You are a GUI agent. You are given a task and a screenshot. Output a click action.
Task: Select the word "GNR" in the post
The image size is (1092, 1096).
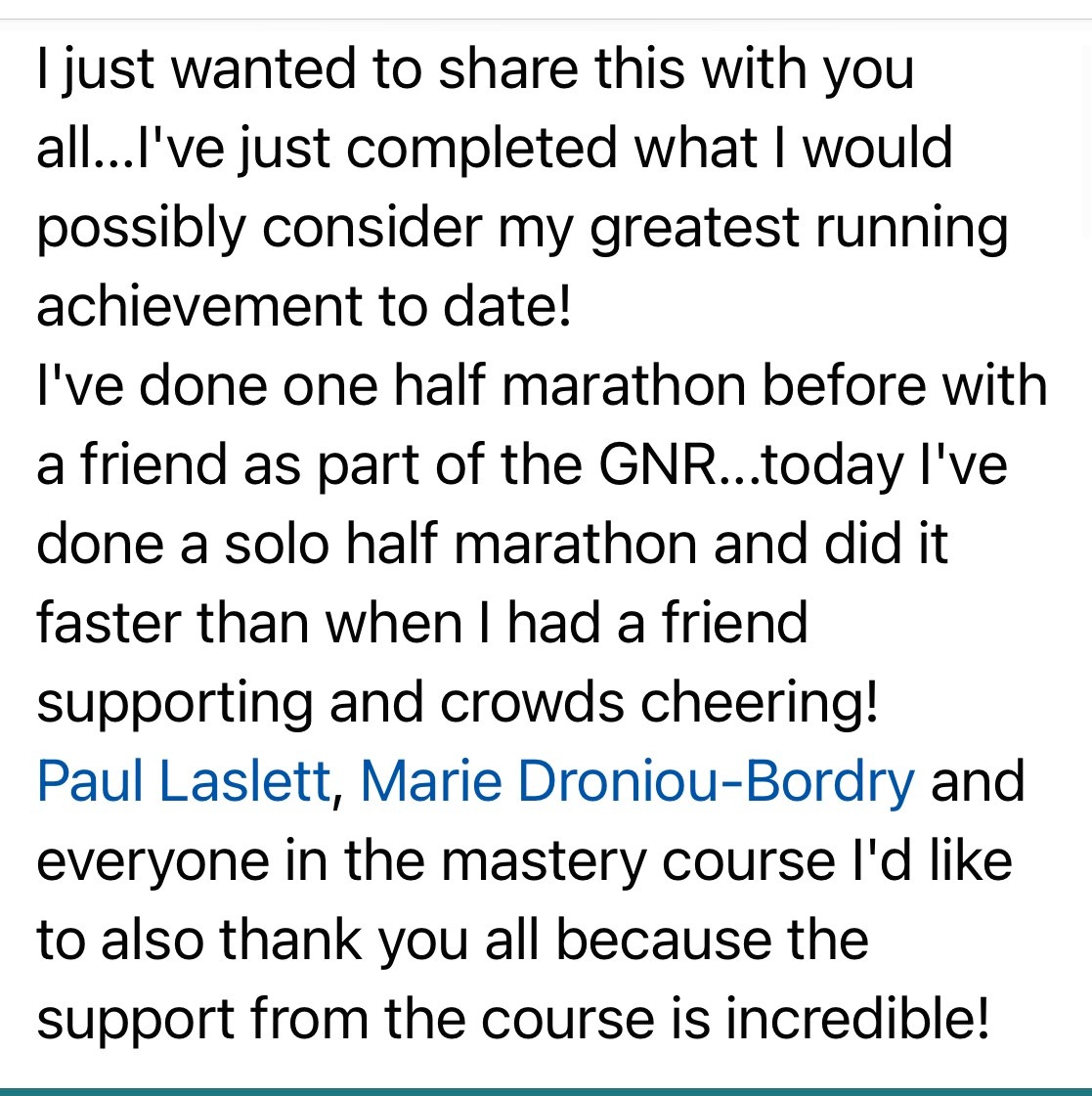[658, 464]
